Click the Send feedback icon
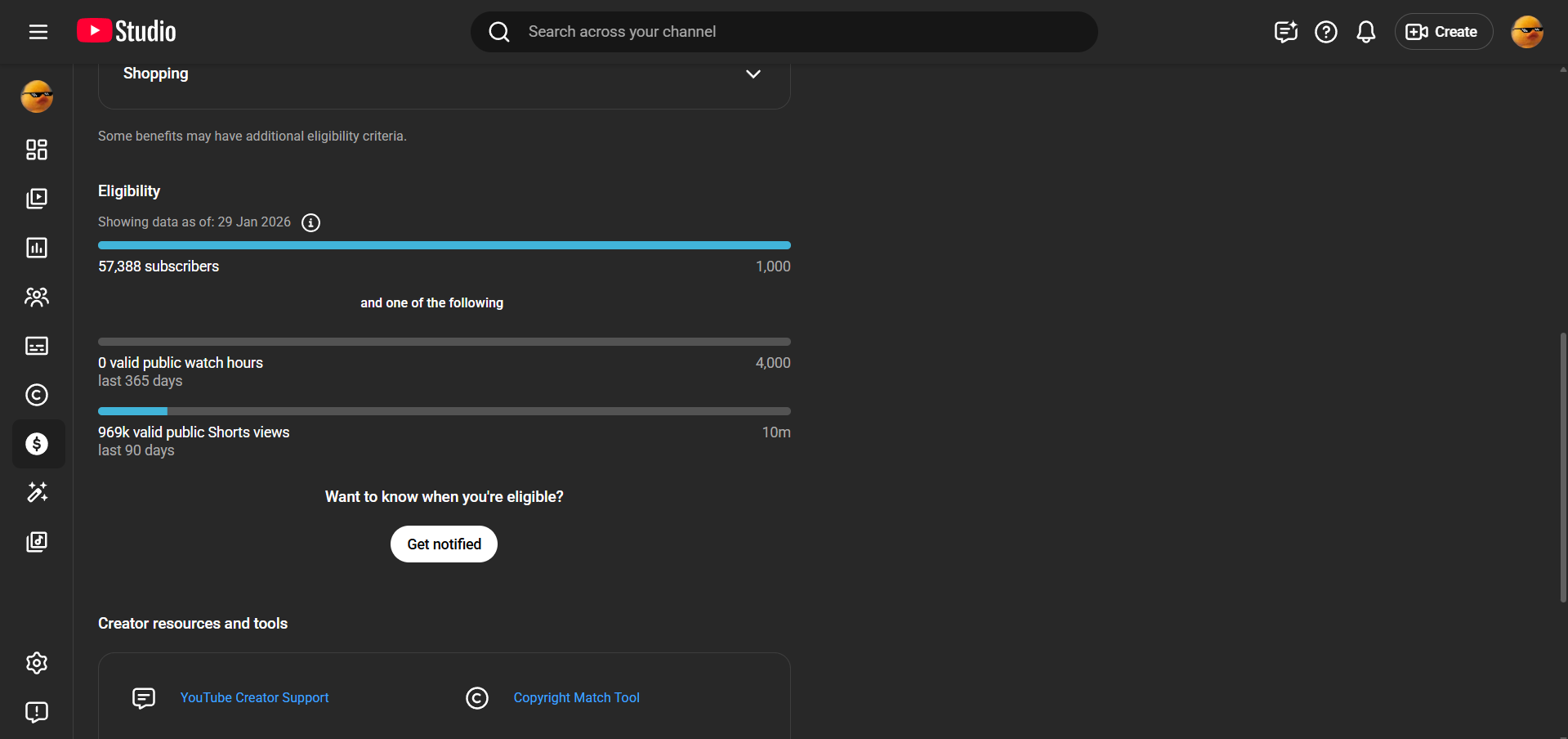 click(37, 712)
